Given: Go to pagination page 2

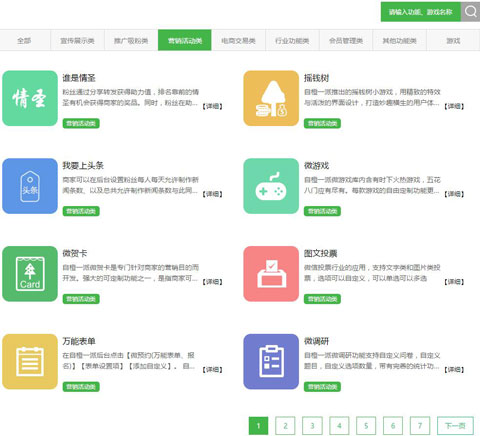Looking at the screenshot, I should 285,426.
